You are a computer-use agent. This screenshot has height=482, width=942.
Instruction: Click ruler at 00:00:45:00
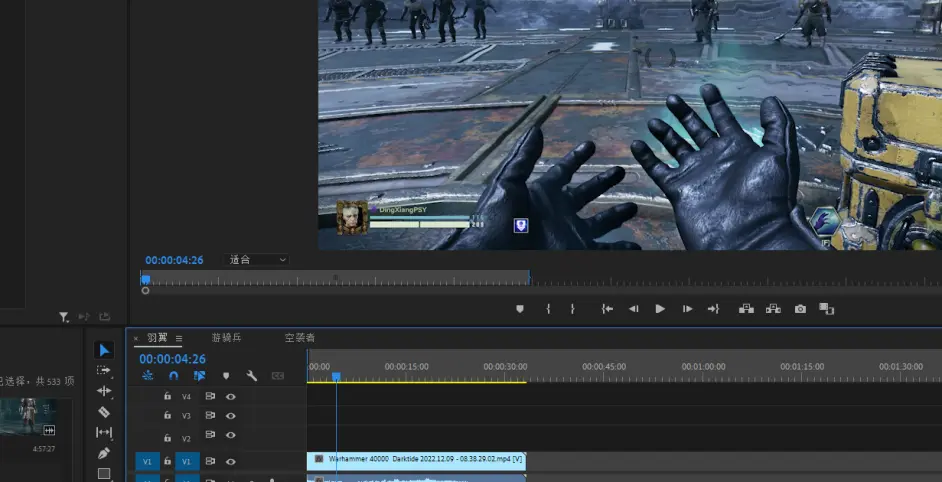coord(604,367)
